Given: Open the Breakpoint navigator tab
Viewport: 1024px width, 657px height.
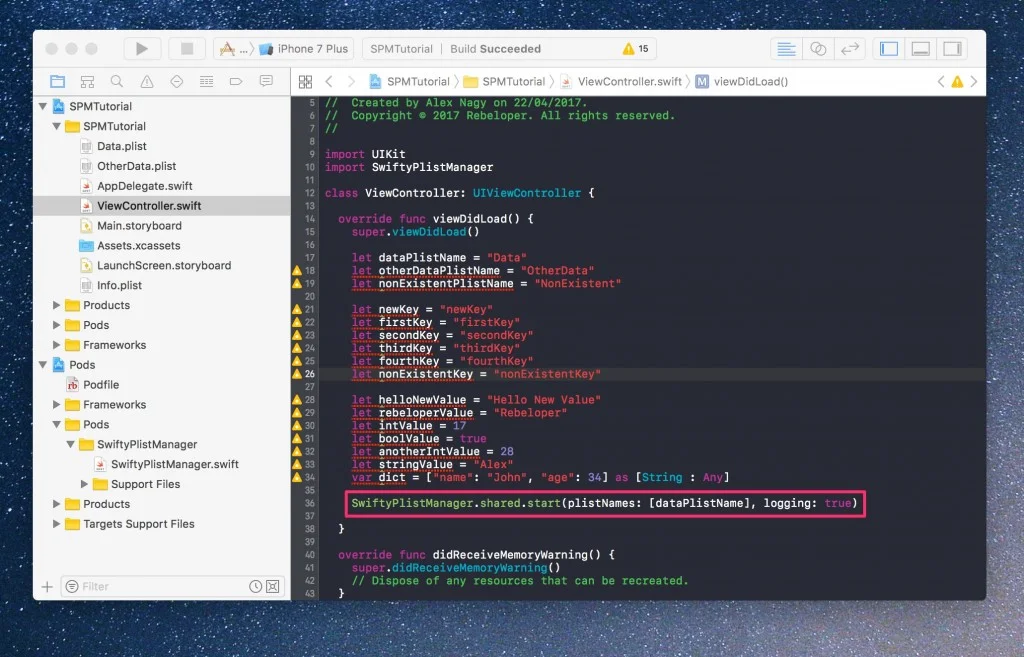Looking at the screenshot, I should 236,82.
